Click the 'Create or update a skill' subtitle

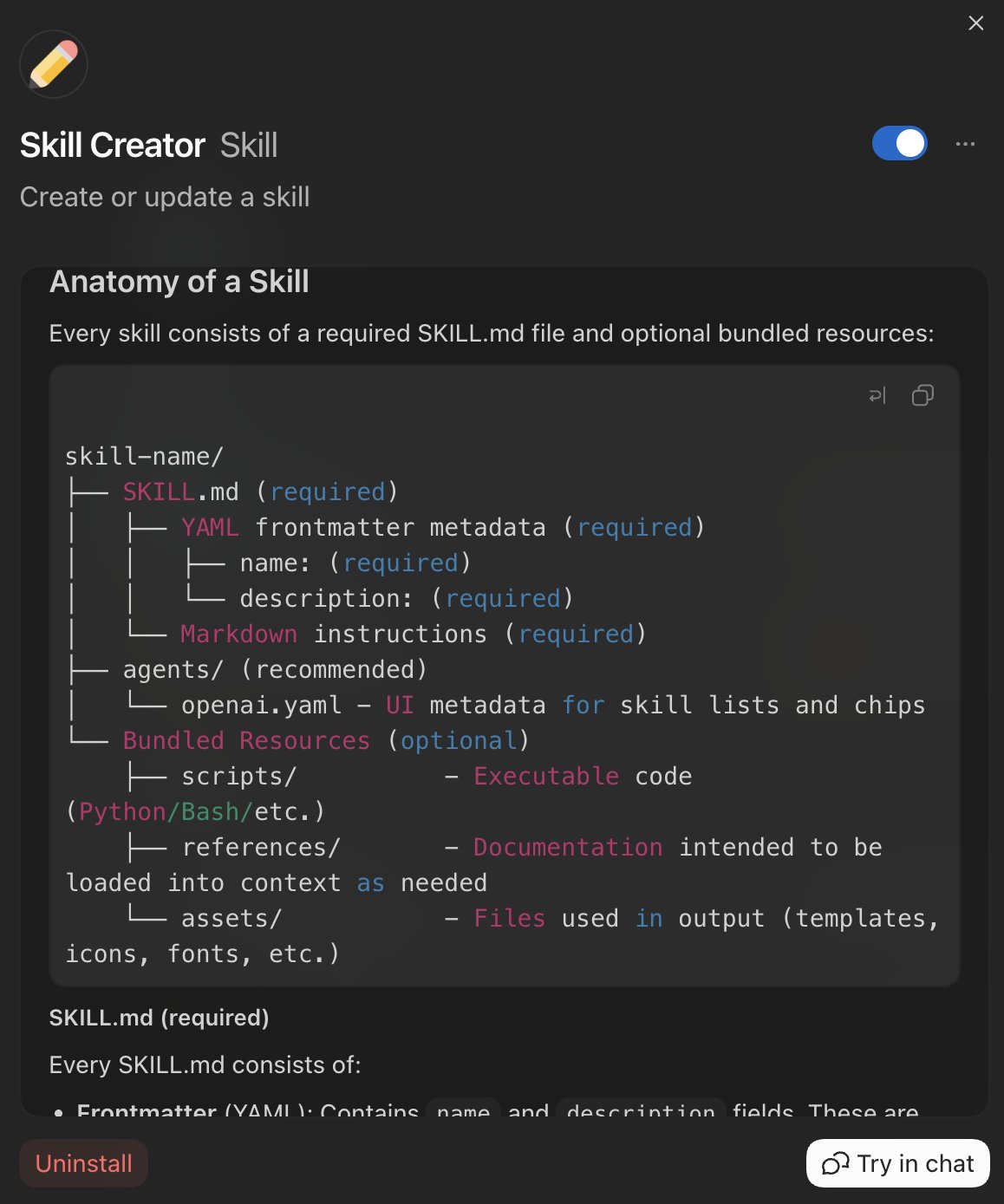(x=165, y=197)
